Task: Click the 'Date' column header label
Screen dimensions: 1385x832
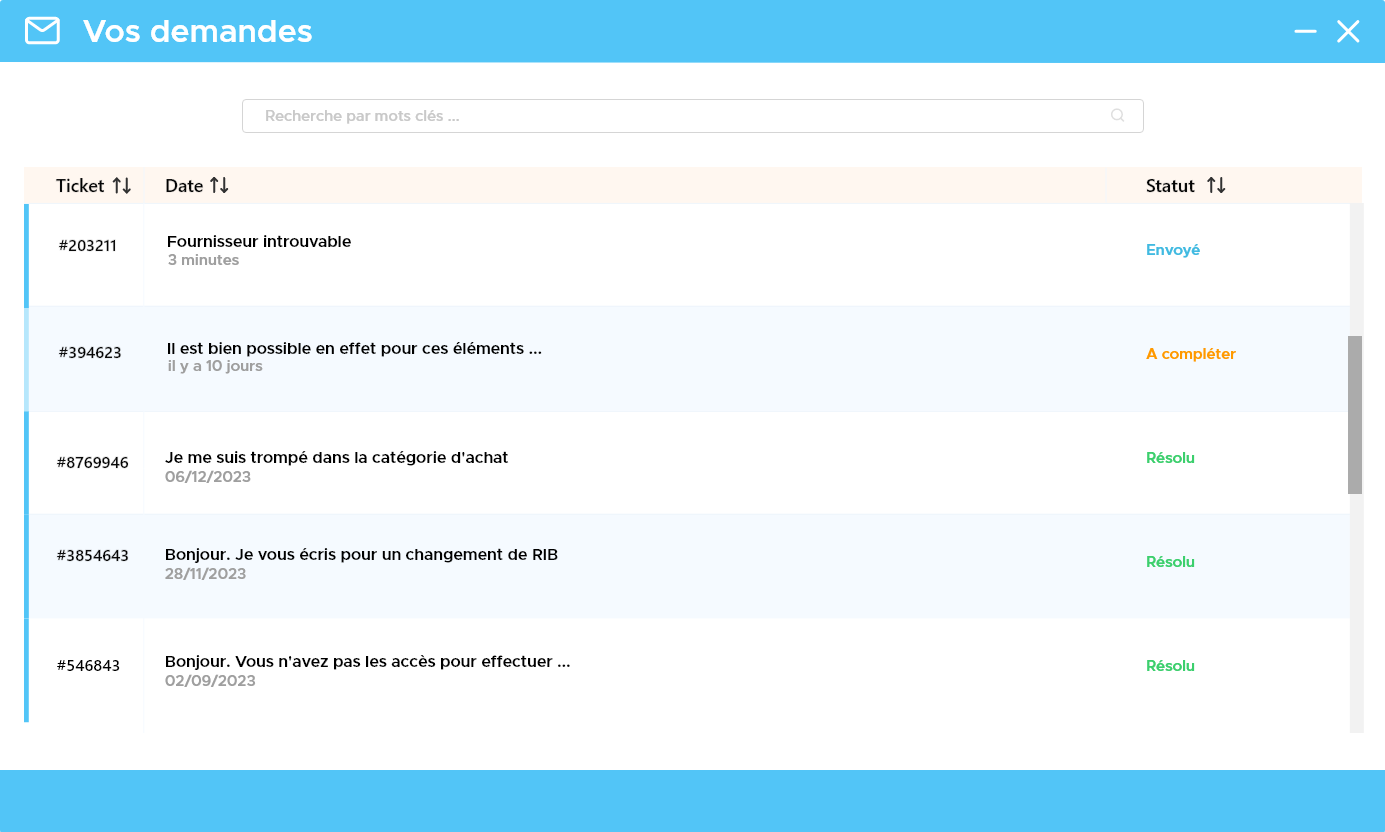Action: click(184, 186)
